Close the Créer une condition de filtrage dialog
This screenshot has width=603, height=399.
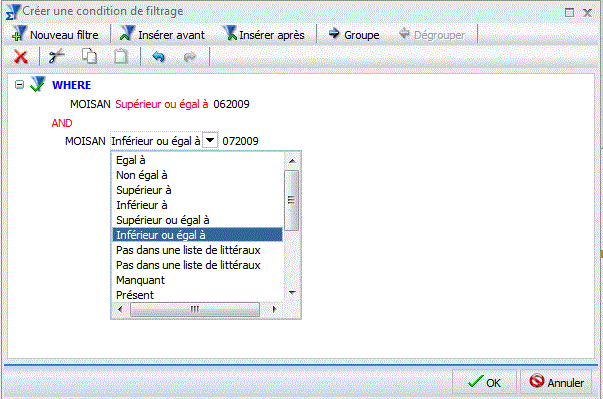[x=587, y=13]
